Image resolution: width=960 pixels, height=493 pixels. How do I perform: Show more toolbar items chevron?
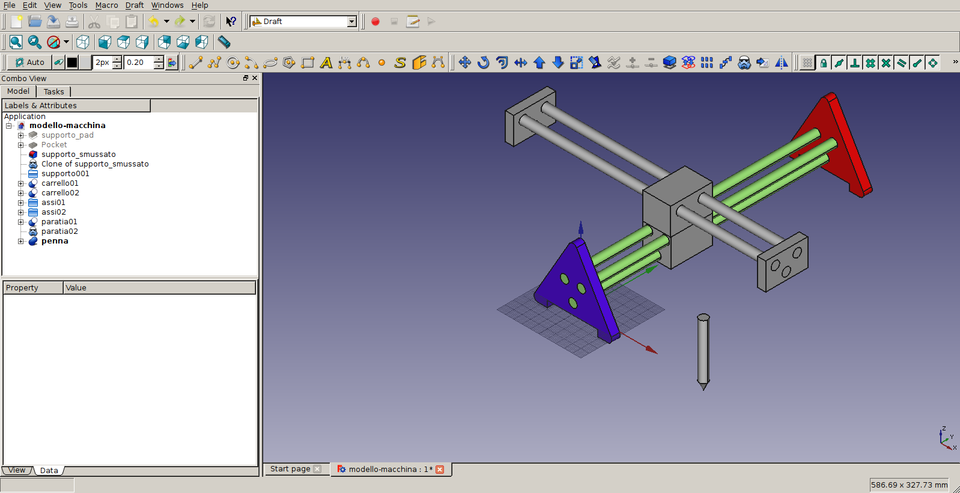[955, 62]
